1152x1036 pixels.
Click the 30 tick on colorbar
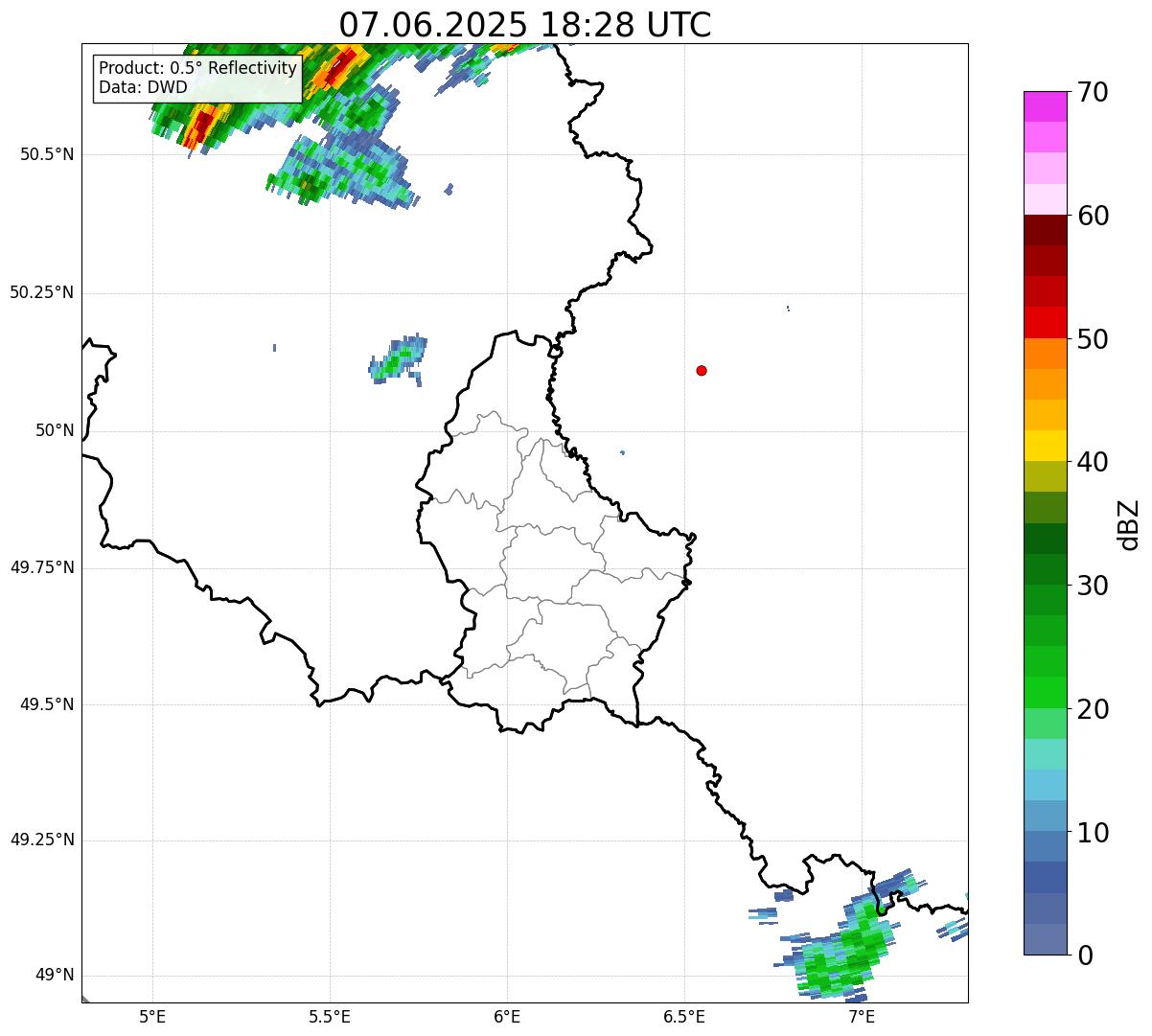1093,586
